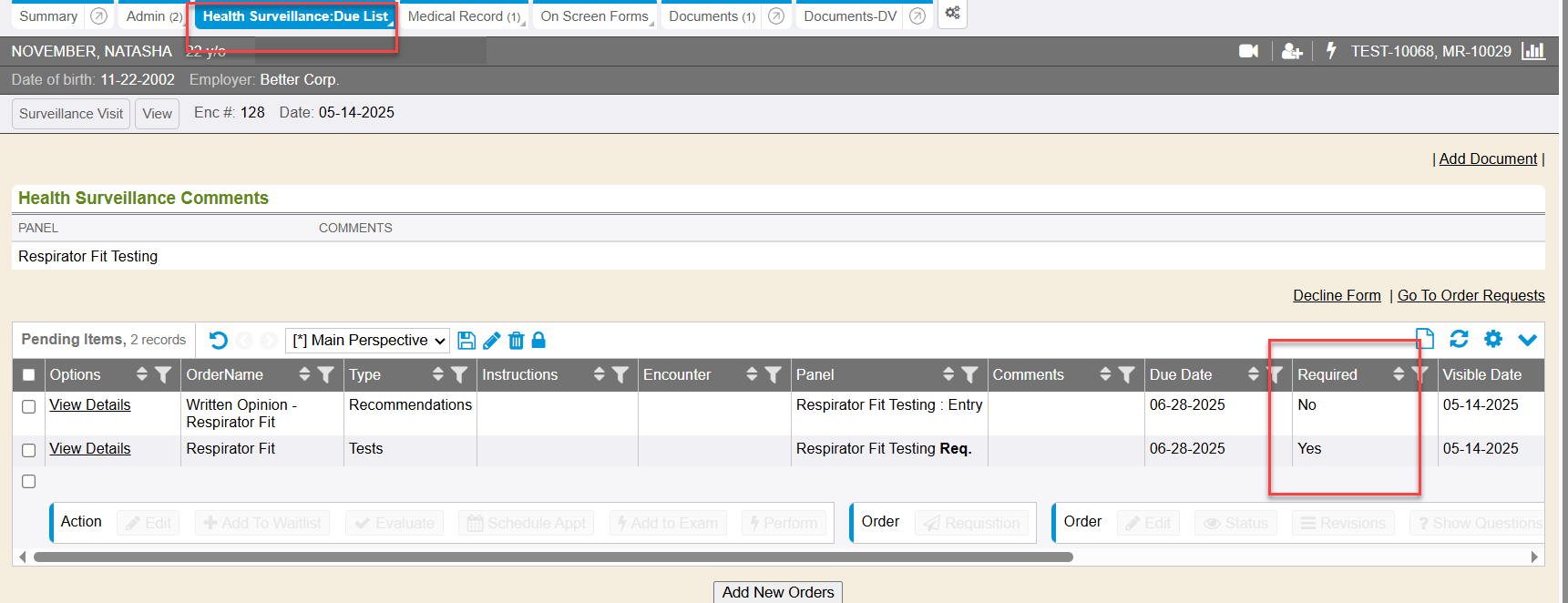Viewport: 1568px width, 603px height.
Task: Refresh the Pending Items grid
Action: click(x=1459, y=339)
